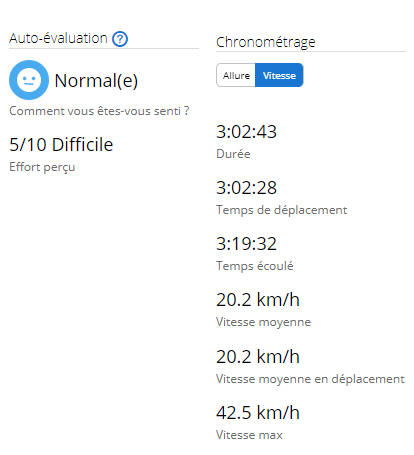Click the 3:02:28 moving time value
This screenshot has width=414, height=455.
click(x=246, y=188)
